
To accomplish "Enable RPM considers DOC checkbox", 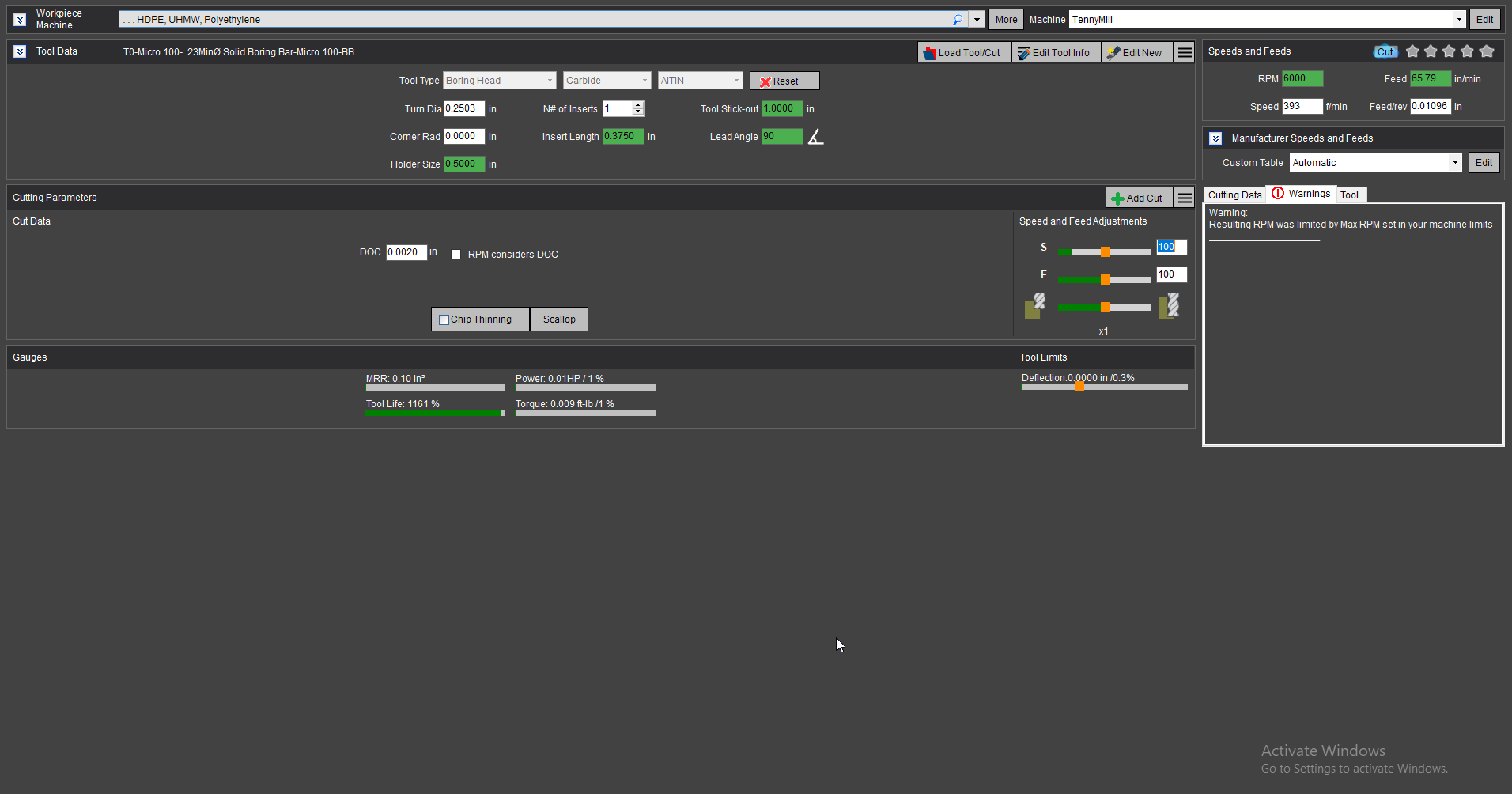I will point(455,255).
